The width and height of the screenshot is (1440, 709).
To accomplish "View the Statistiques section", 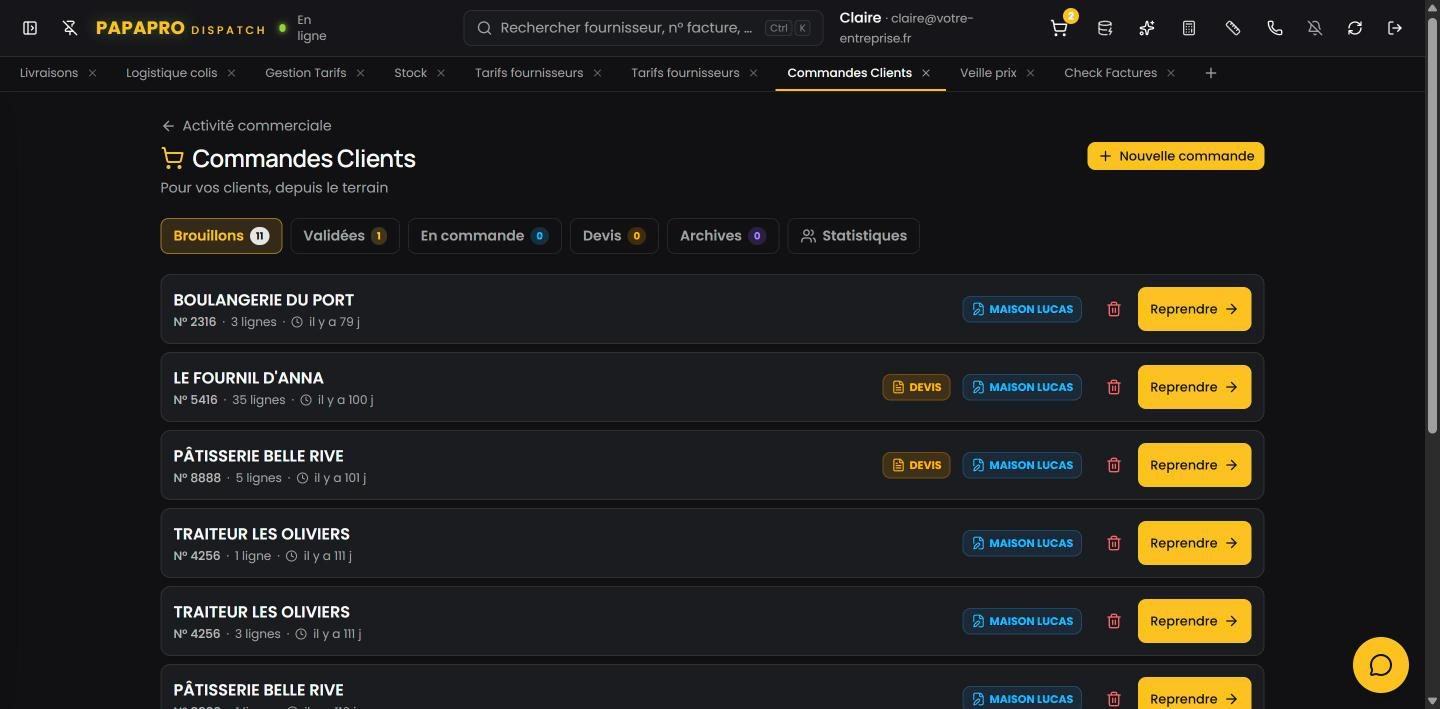I will click(853, 236).
